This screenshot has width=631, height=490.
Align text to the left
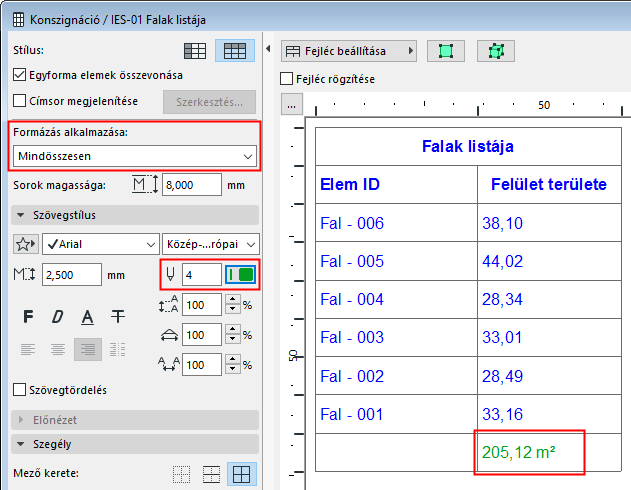[28, 349]
